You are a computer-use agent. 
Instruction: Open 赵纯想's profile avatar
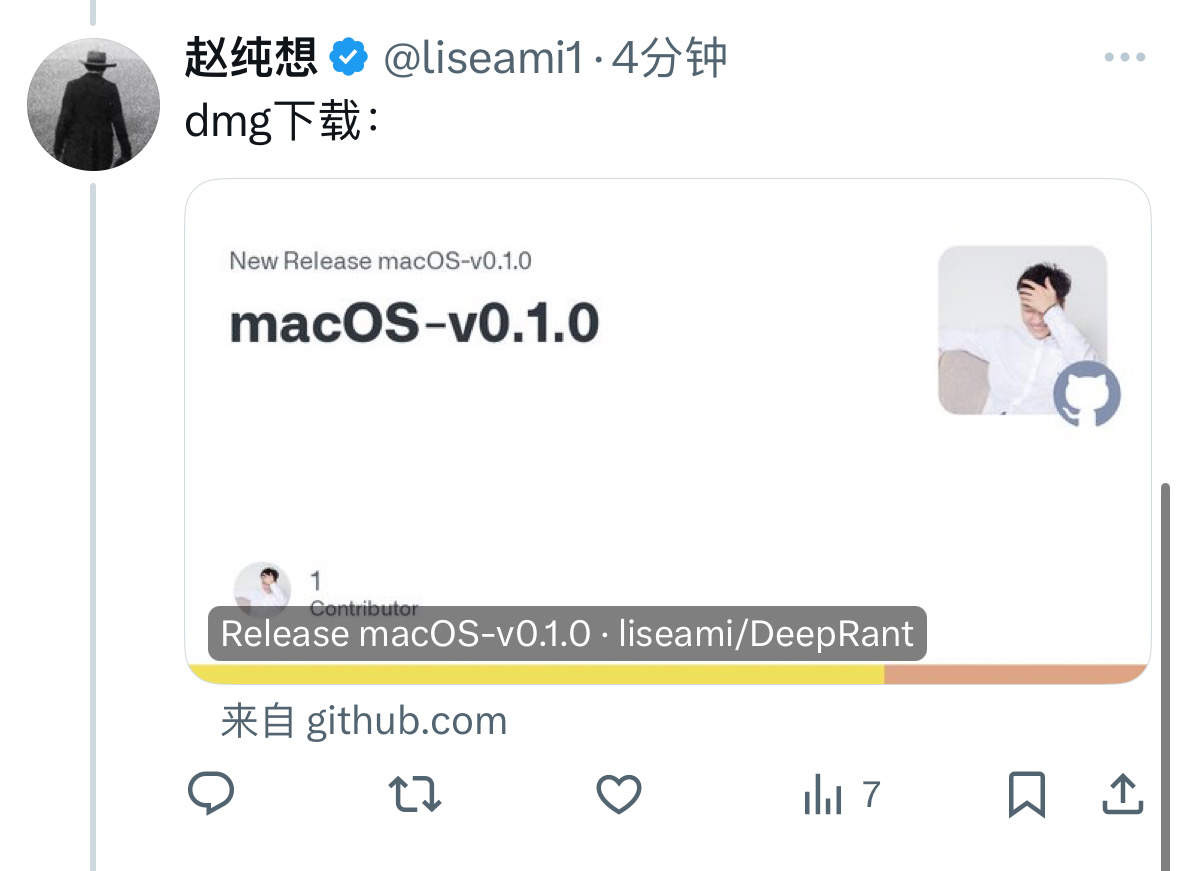tap(93, 105)
